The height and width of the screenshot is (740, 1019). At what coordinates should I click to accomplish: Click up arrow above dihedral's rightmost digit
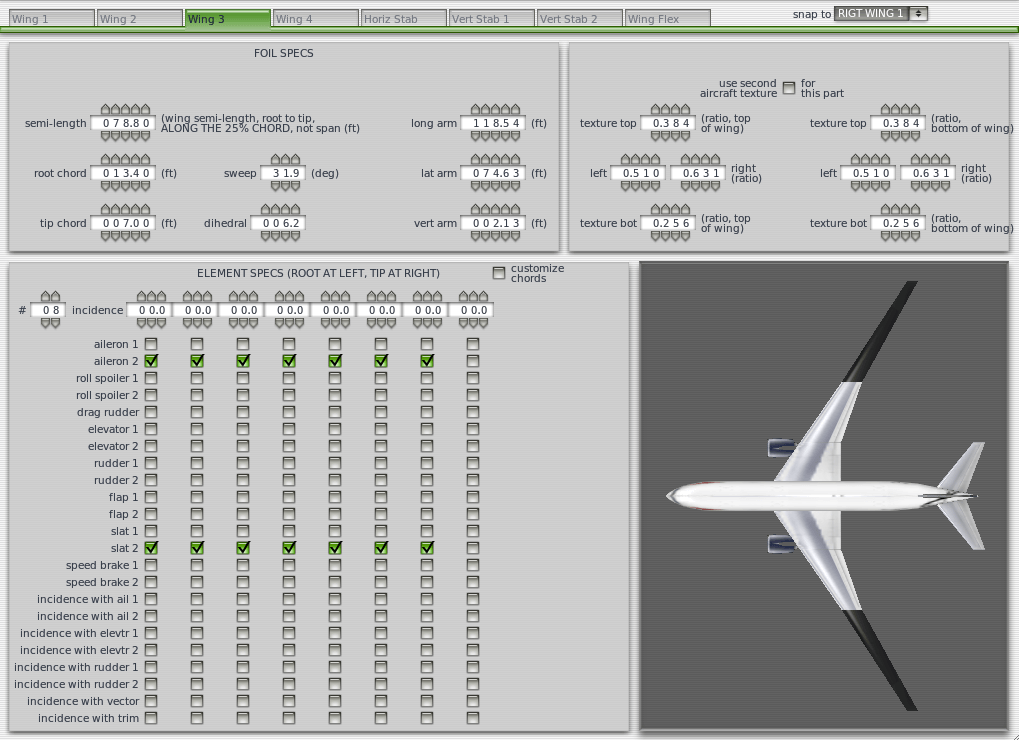(x=296, y=209)
